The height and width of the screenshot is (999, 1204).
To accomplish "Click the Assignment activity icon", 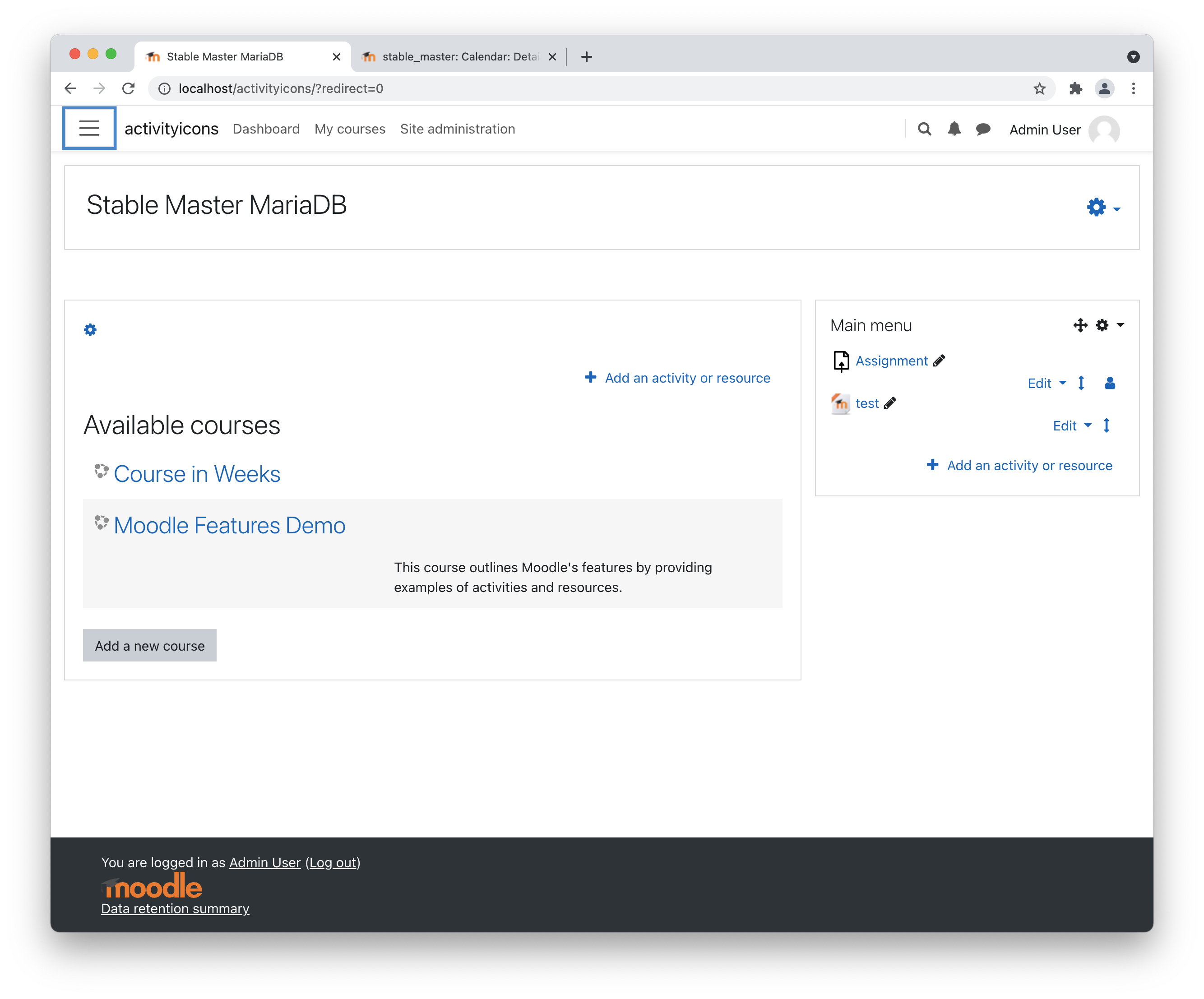I will 841,361.
